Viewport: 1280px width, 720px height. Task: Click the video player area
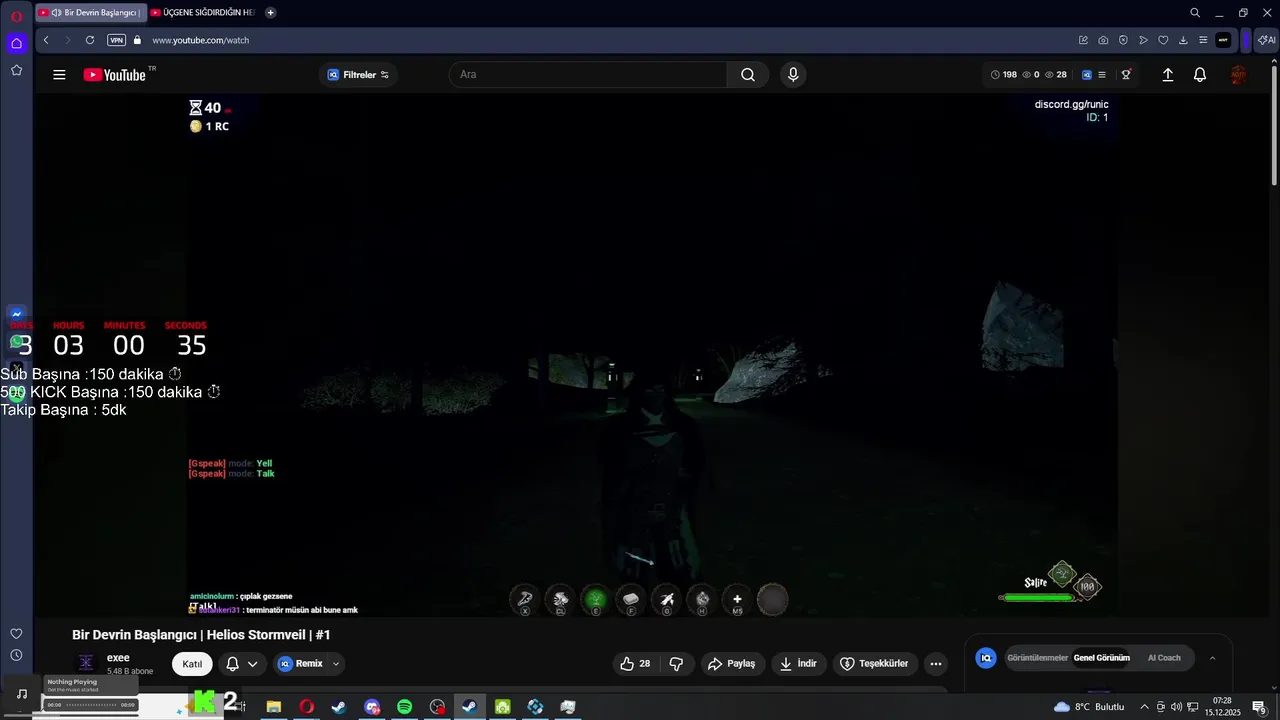pyautogui.click(x=652, y=356)
